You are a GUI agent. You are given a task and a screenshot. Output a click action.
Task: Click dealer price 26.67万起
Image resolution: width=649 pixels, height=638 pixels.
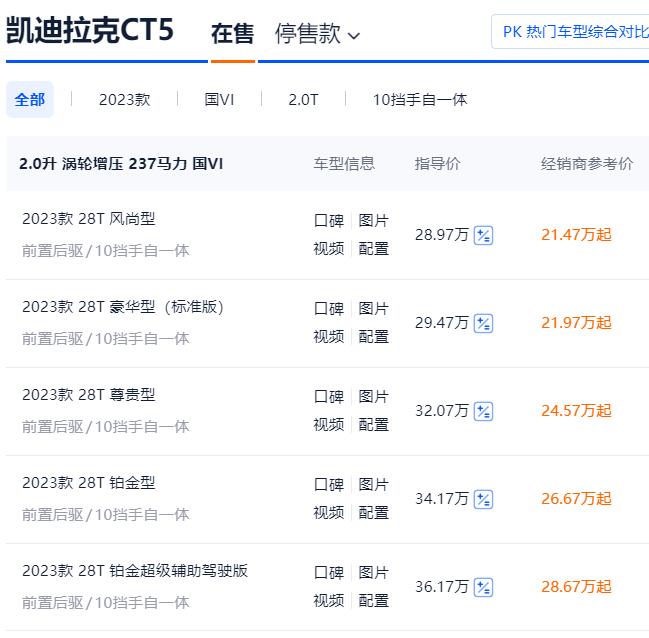(x=576, y=499)
